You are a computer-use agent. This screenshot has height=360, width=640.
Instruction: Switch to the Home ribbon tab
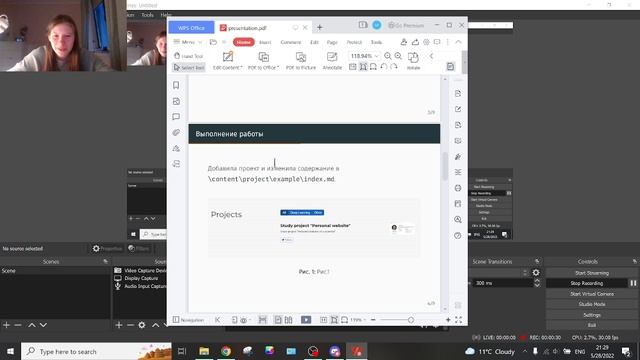pyautogui.click(x=244, y=42)
